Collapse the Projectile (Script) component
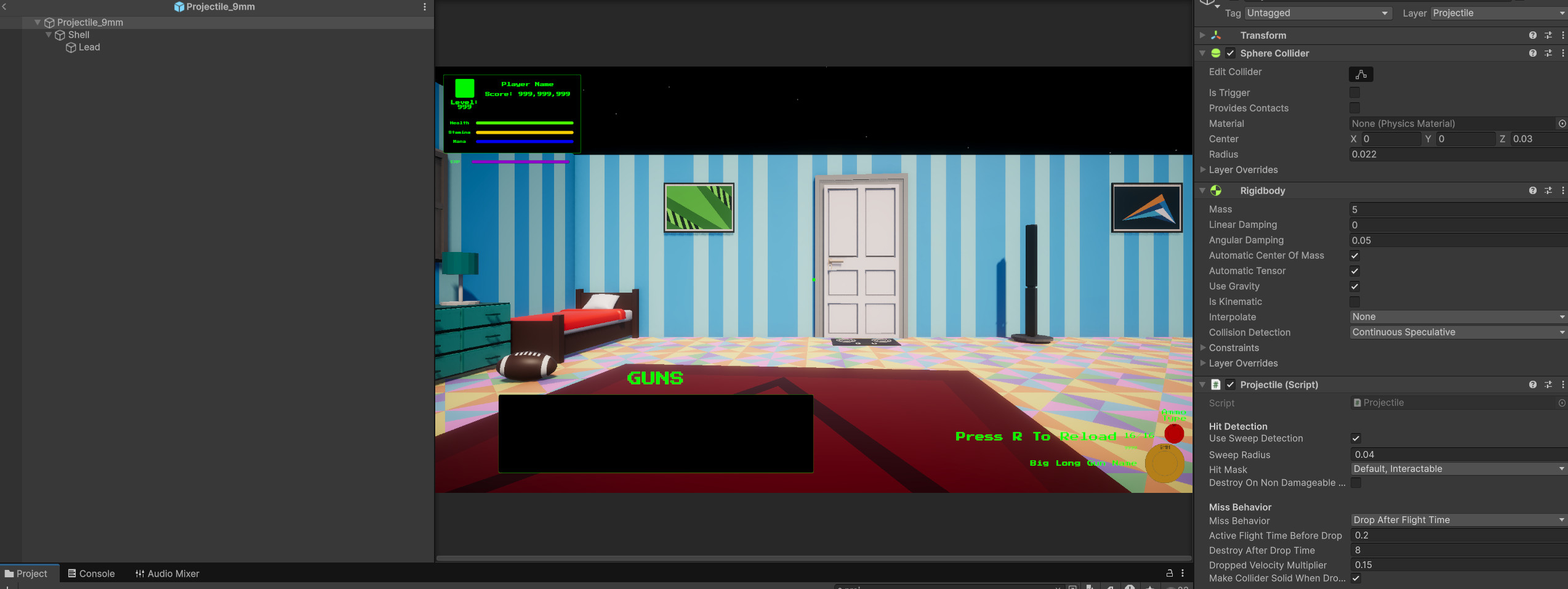Screen dimensions: 1568x589 click(x=1202, y=384)
